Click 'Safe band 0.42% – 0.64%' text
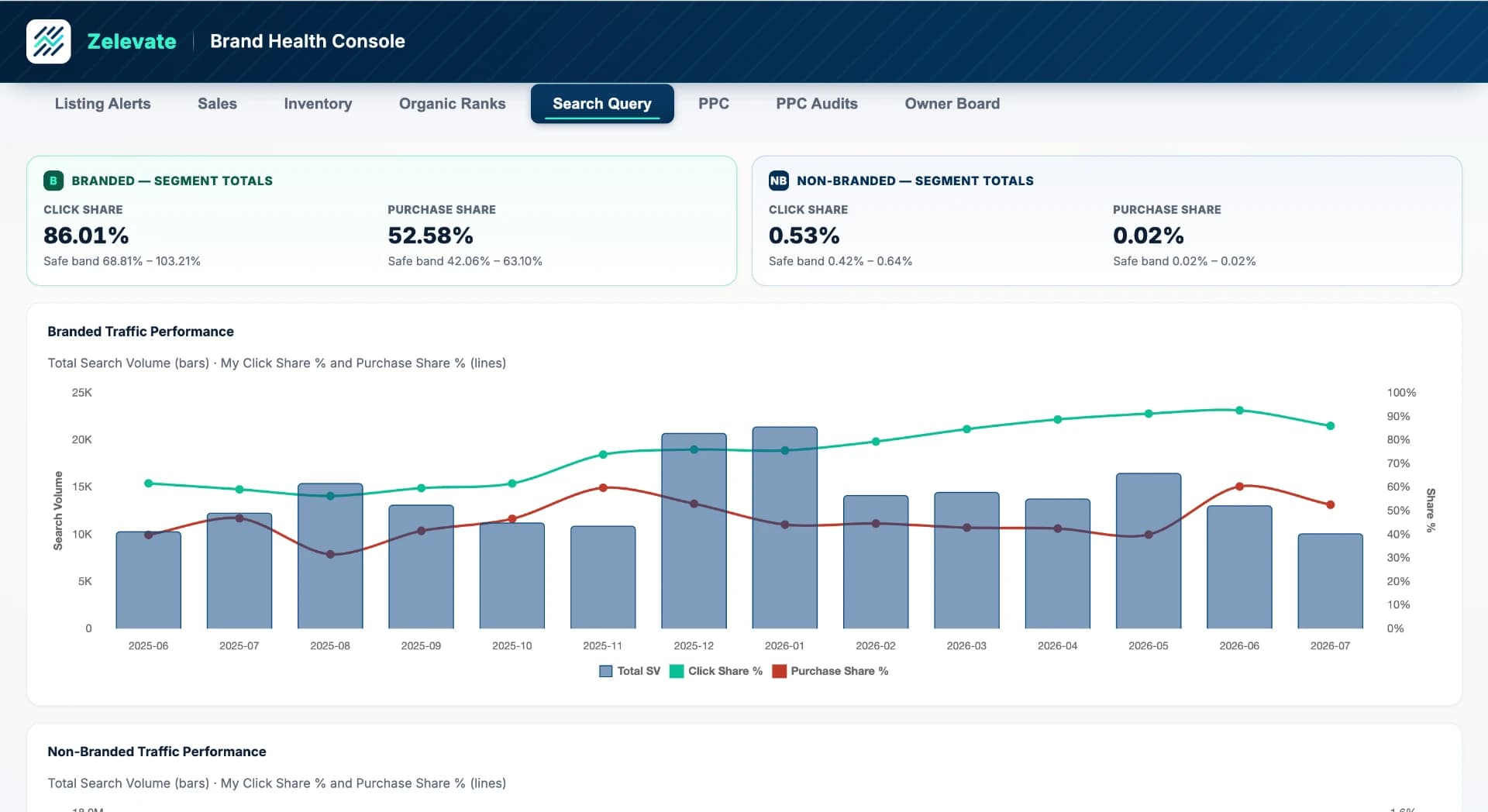Image resolution: width=1488 pixels, height=812 pixels. click(840, 261)
